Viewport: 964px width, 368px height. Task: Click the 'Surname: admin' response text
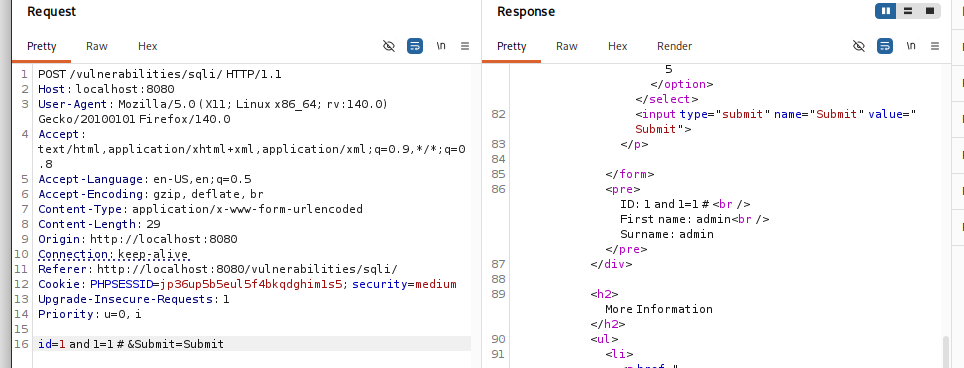click(667, 235)
